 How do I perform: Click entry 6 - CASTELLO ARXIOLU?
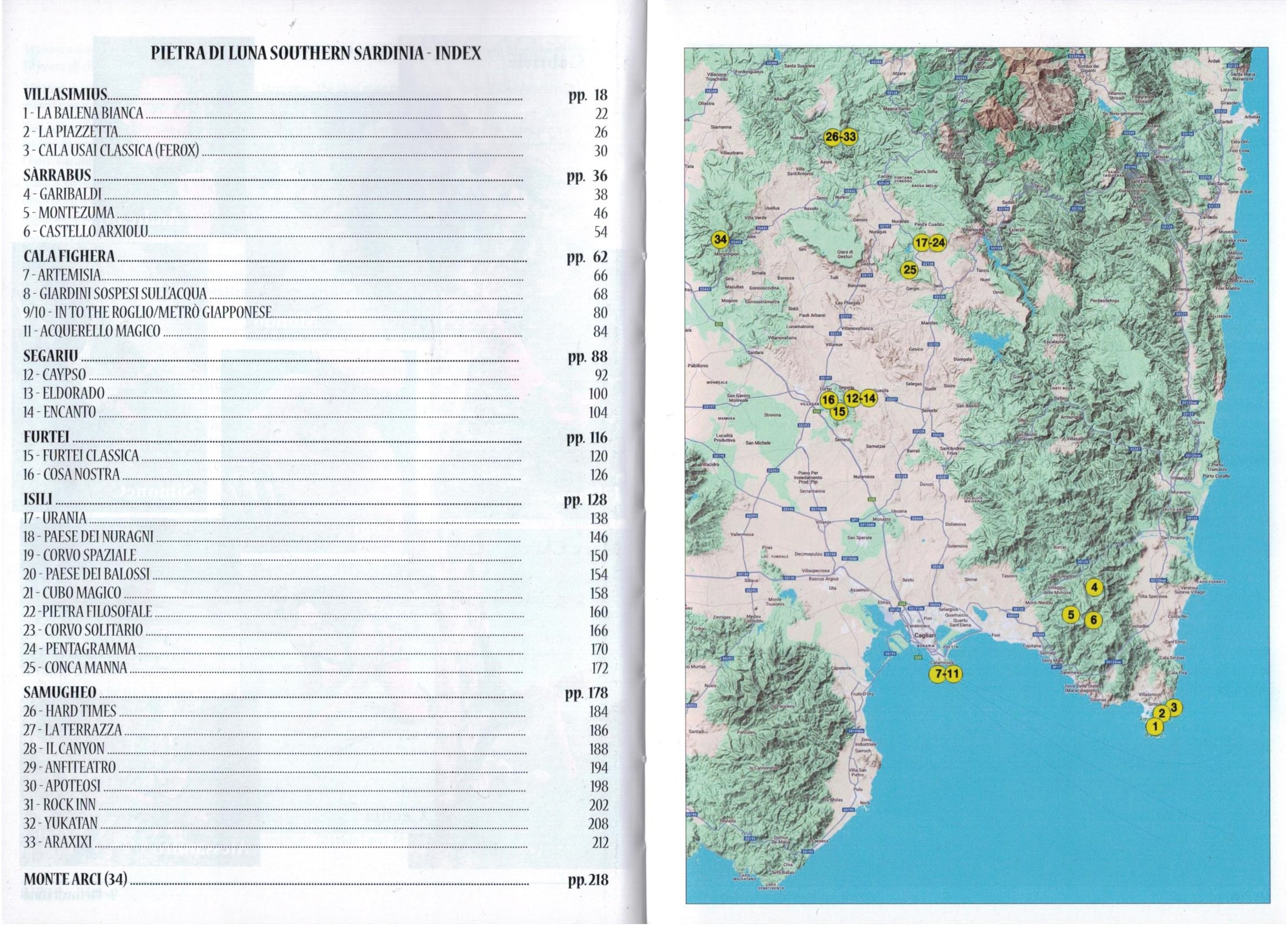[x=86, y=232]
